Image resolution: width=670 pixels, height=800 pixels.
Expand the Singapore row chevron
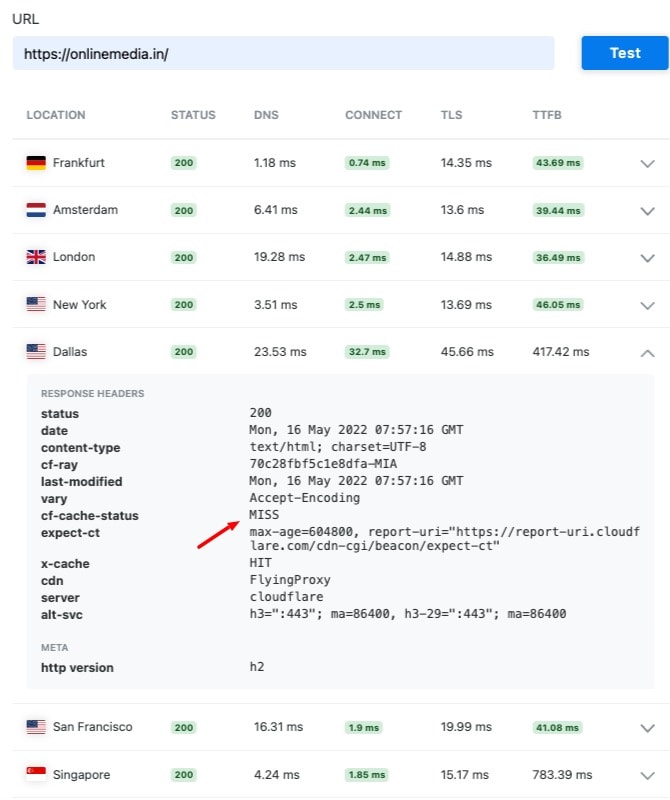647,776
